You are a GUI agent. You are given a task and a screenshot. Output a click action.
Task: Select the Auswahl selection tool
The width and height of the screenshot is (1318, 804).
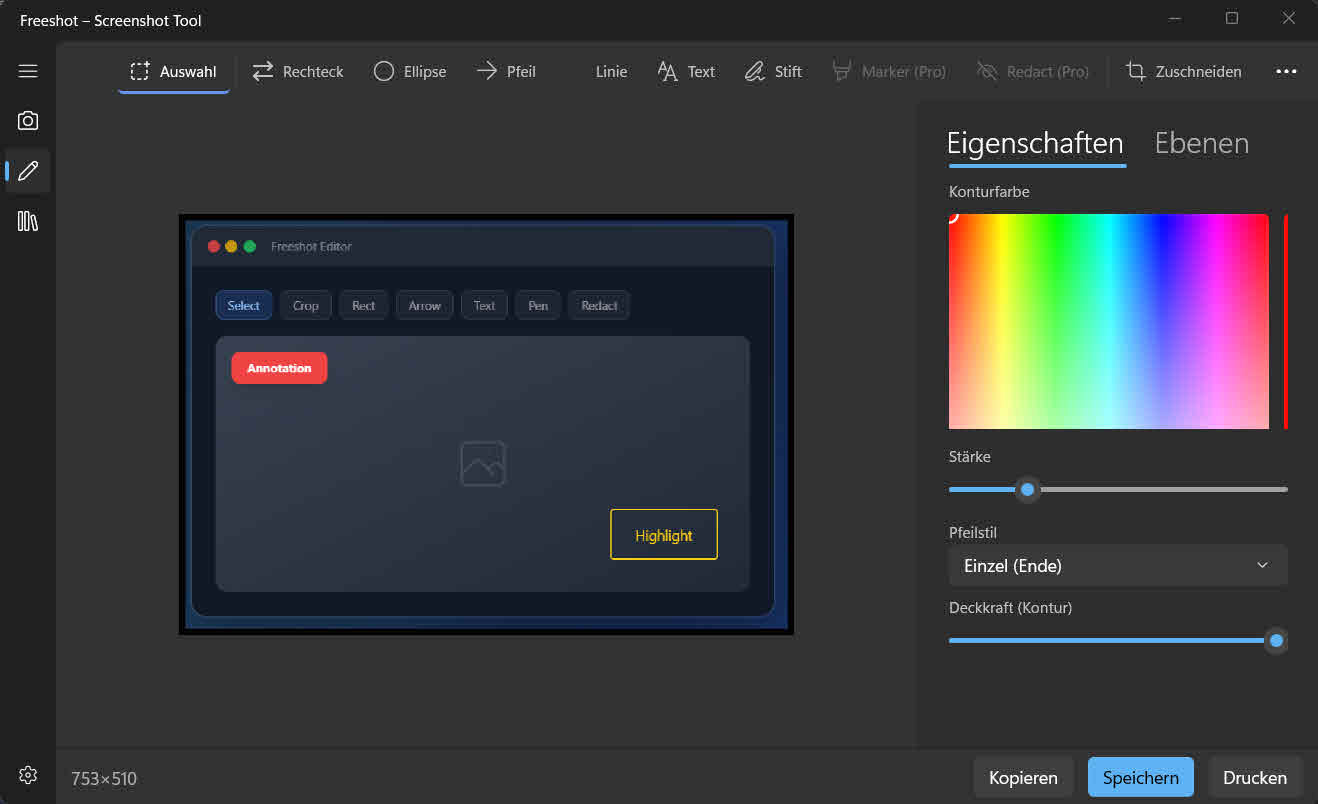(174, 71)
